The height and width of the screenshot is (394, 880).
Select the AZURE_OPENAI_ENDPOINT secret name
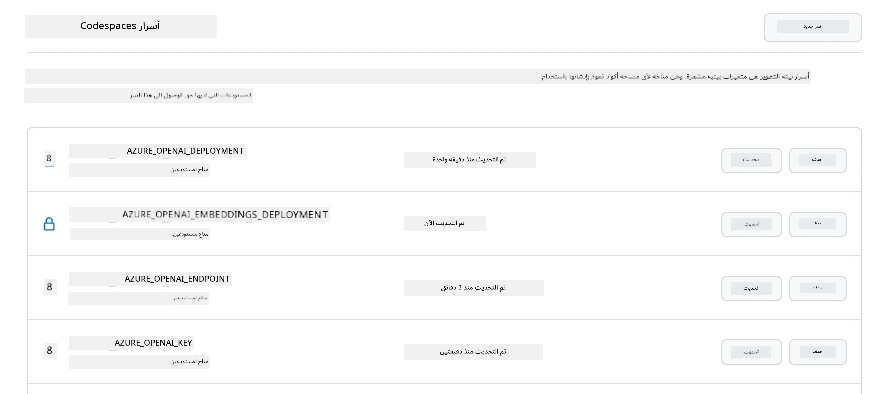pyautogui.click(x=177, y=279)
